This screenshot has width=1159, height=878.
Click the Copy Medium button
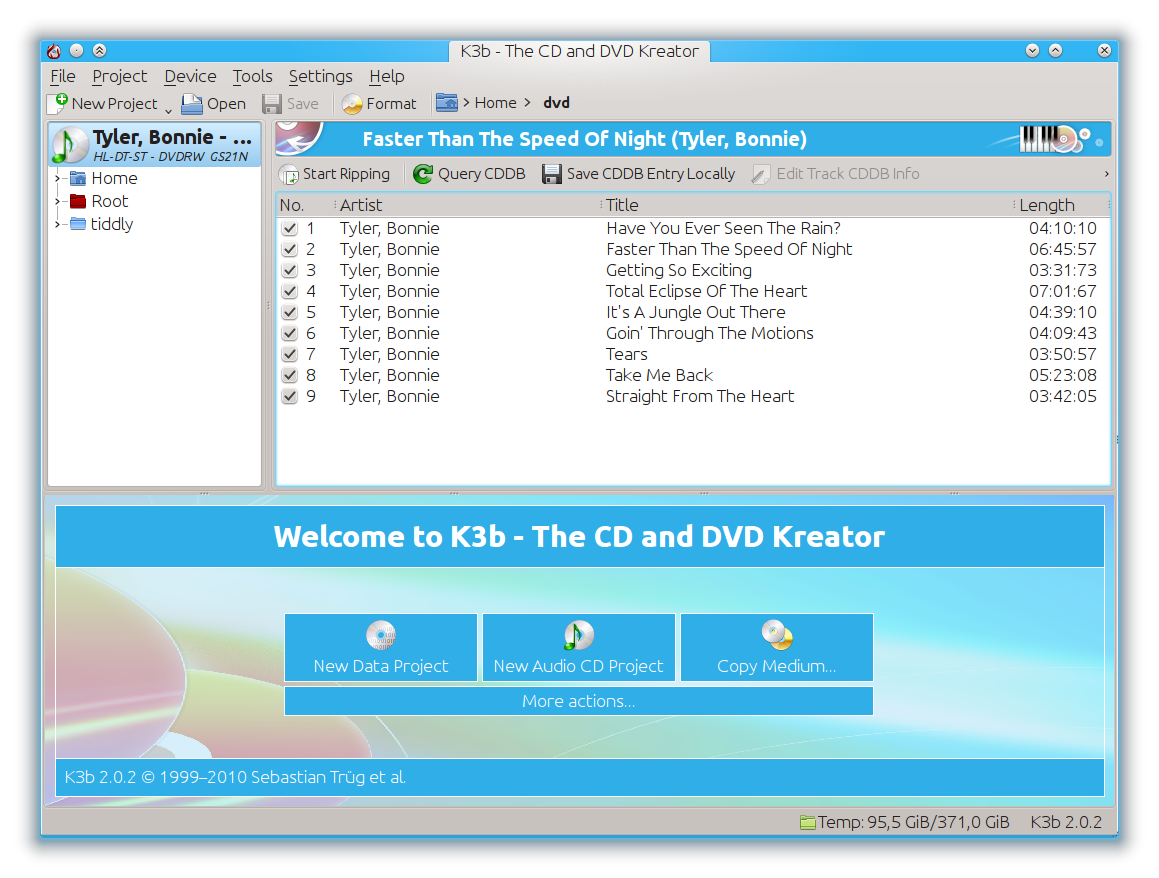click(777, 647)
